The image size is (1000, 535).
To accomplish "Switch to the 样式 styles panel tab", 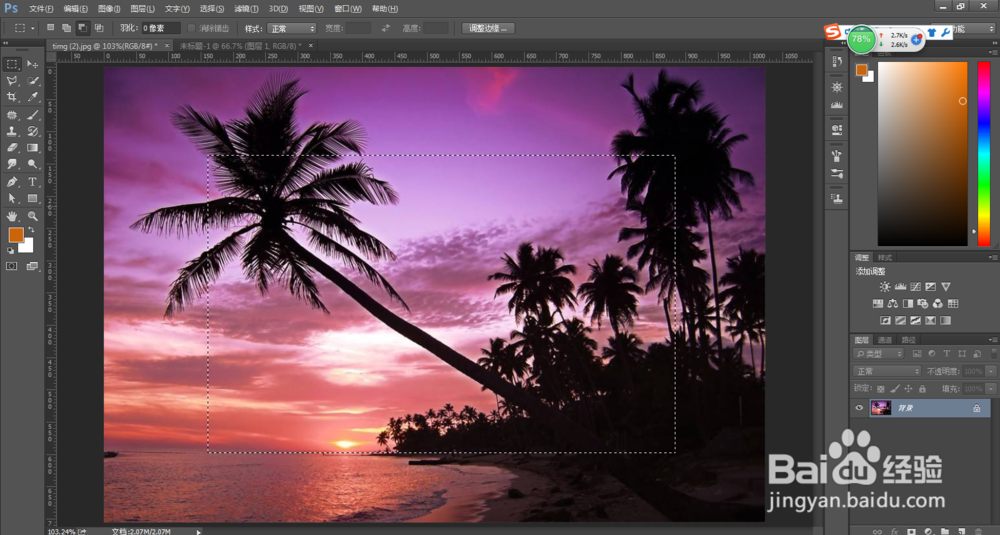I will coord(885,258).
